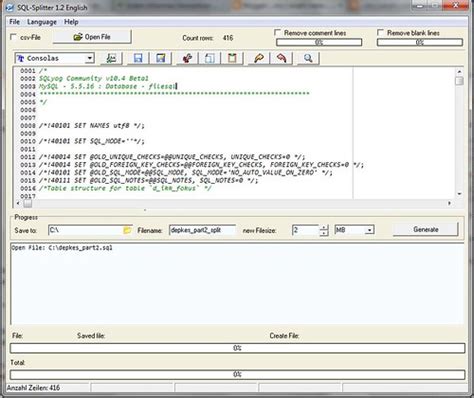Click code line 0012 'SET @OLD_UNIQUE_CHECKS'

172,157
